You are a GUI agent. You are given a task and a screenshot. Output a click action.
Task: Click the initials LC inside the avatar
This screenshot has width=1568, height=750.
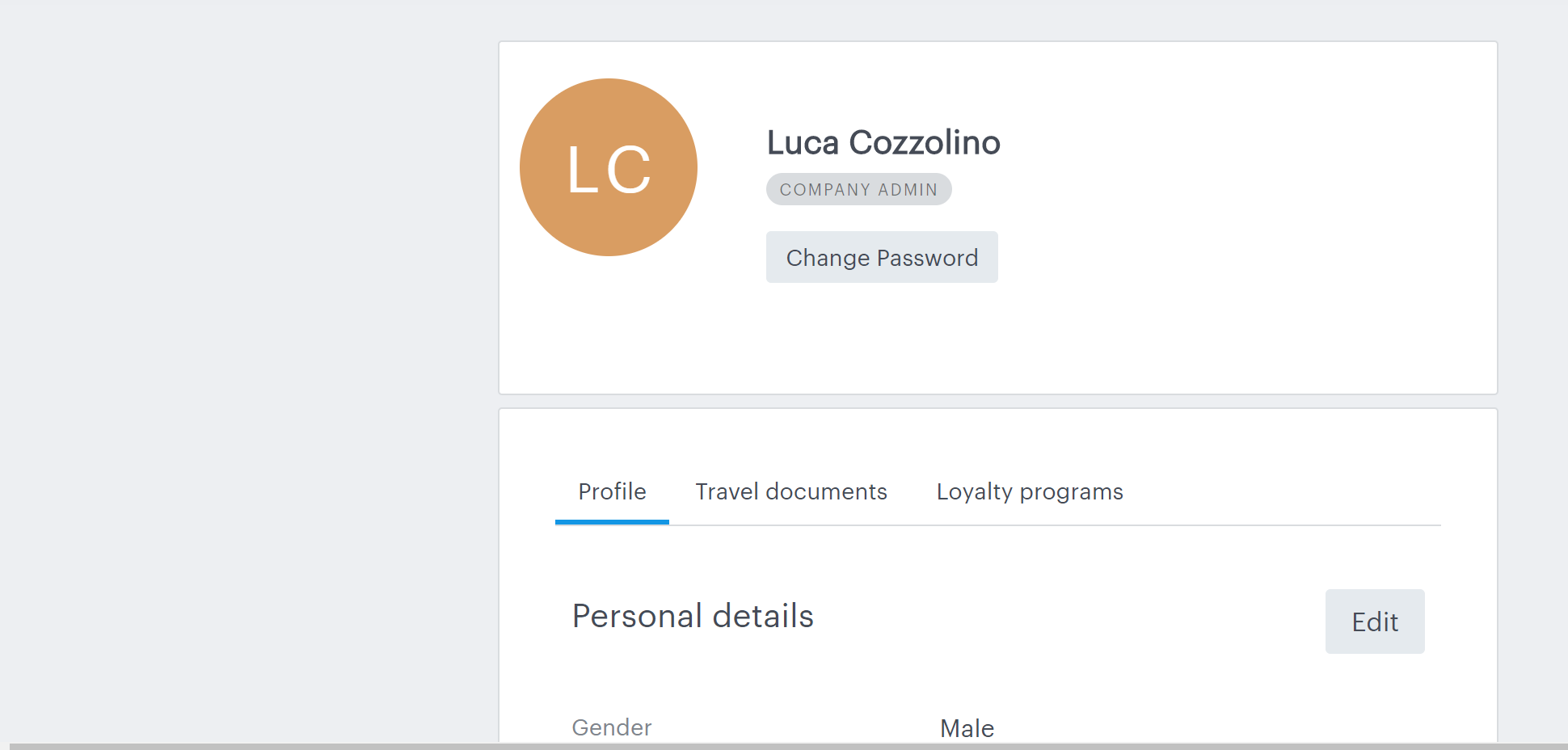click(x=609, y=170)
